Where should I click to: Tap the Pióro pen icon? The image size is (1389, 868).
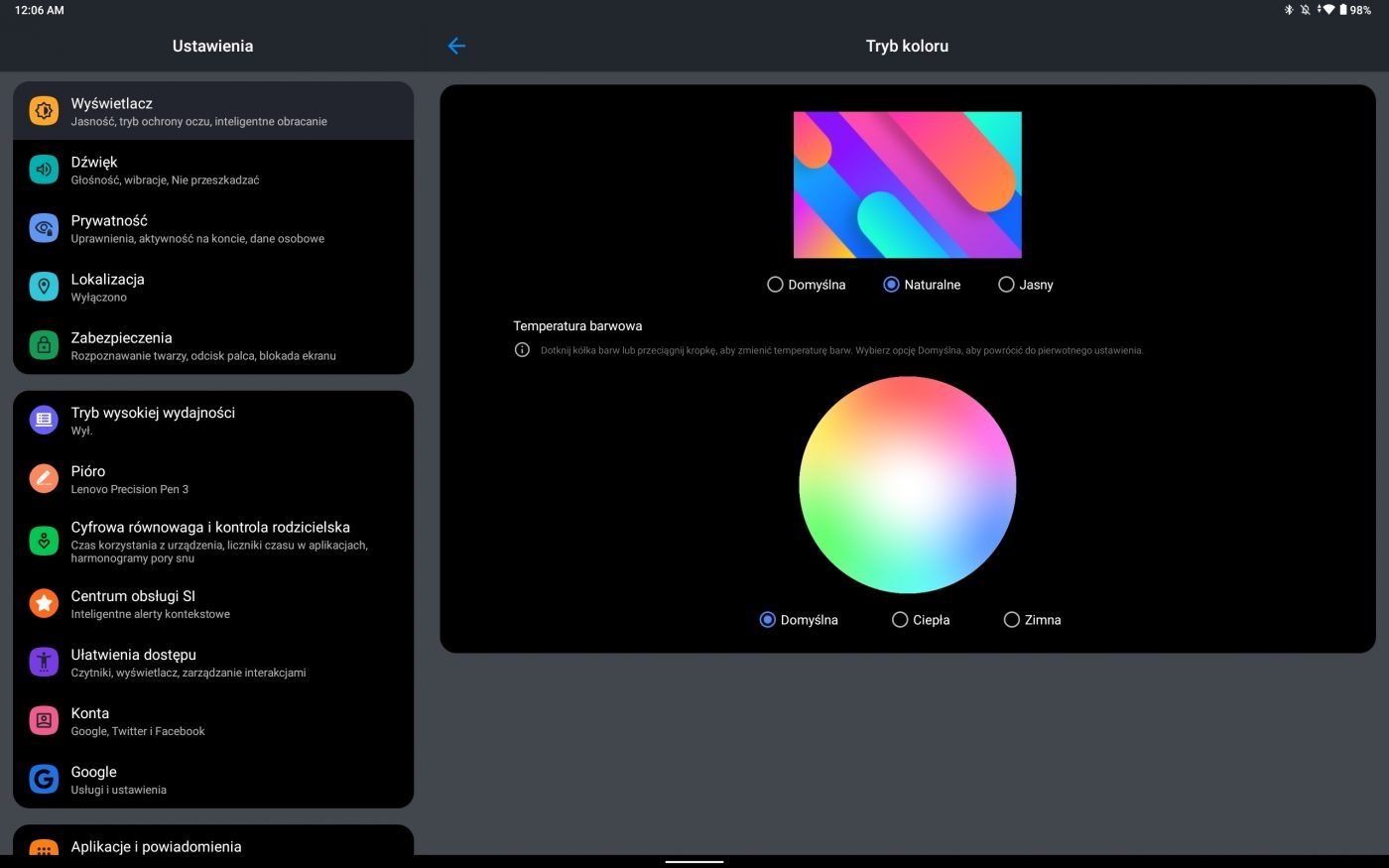click(x=44, y=479)
